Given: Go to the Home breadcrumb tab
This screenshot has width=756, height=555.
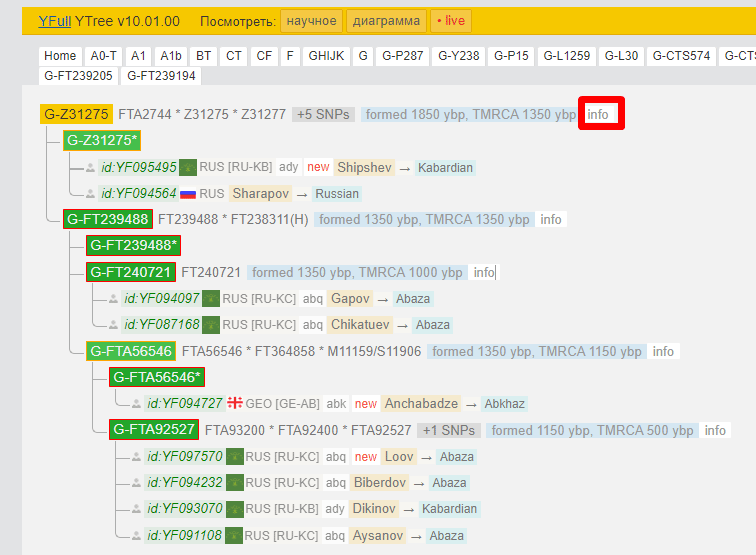Looking at the screenshot, I should click(60, 56).
